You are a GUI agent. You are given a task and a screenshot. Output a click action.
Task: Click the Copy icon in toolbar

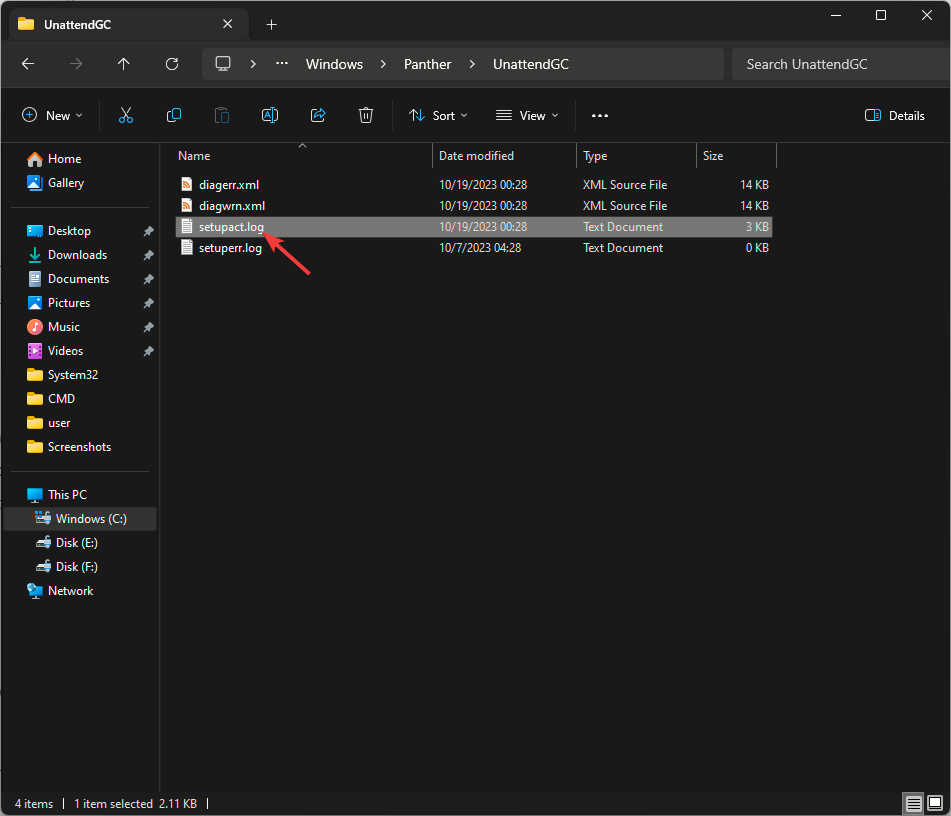174,116
